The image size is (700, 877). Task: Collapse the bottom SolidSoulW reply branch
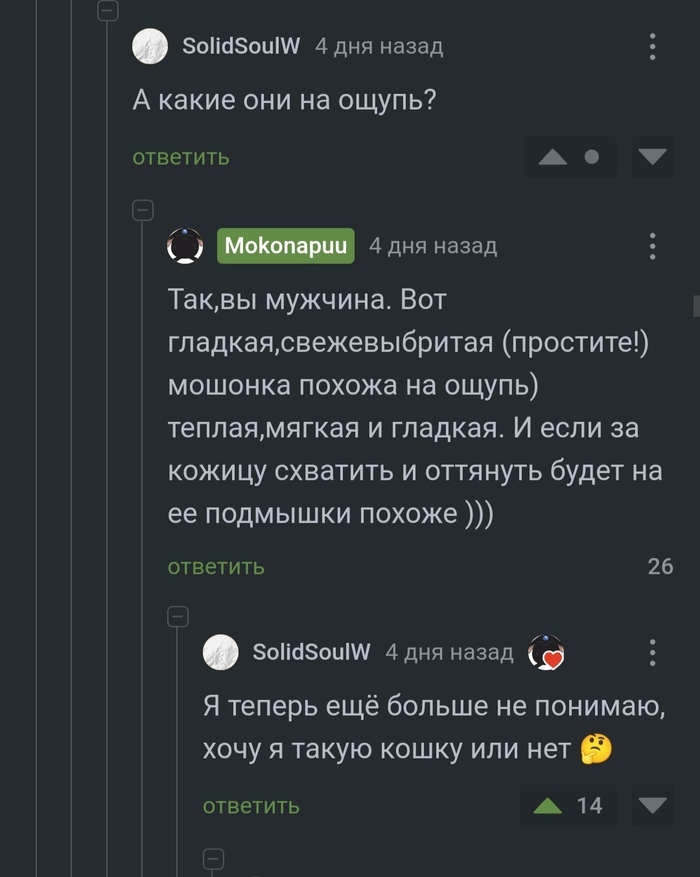point(178,617)
